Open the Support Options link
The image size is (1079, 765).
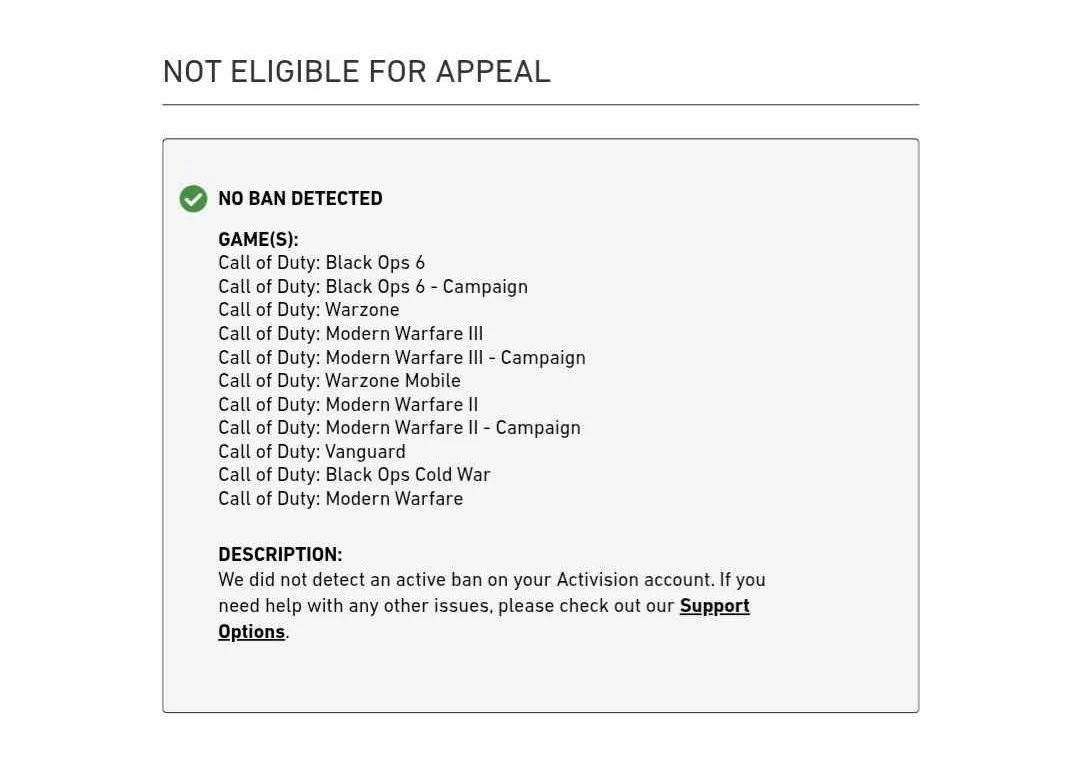click(x=714, y=606)
